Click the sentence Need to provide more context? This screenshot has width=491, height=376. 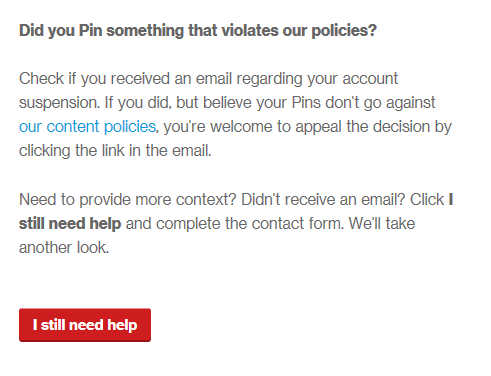(x=128, y=200)
